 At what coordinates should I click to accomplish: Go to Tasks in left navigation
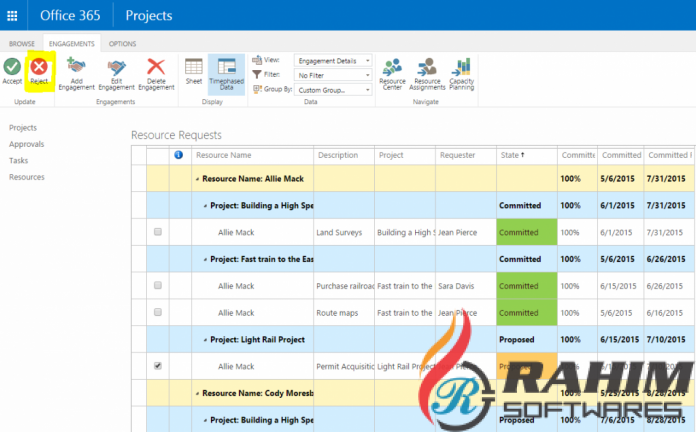point(19,161)
